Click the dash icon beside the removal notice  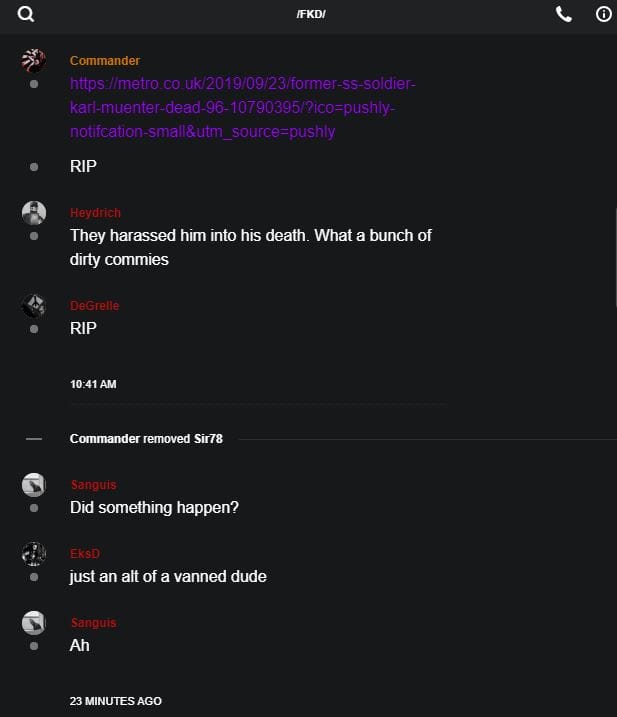33,439
